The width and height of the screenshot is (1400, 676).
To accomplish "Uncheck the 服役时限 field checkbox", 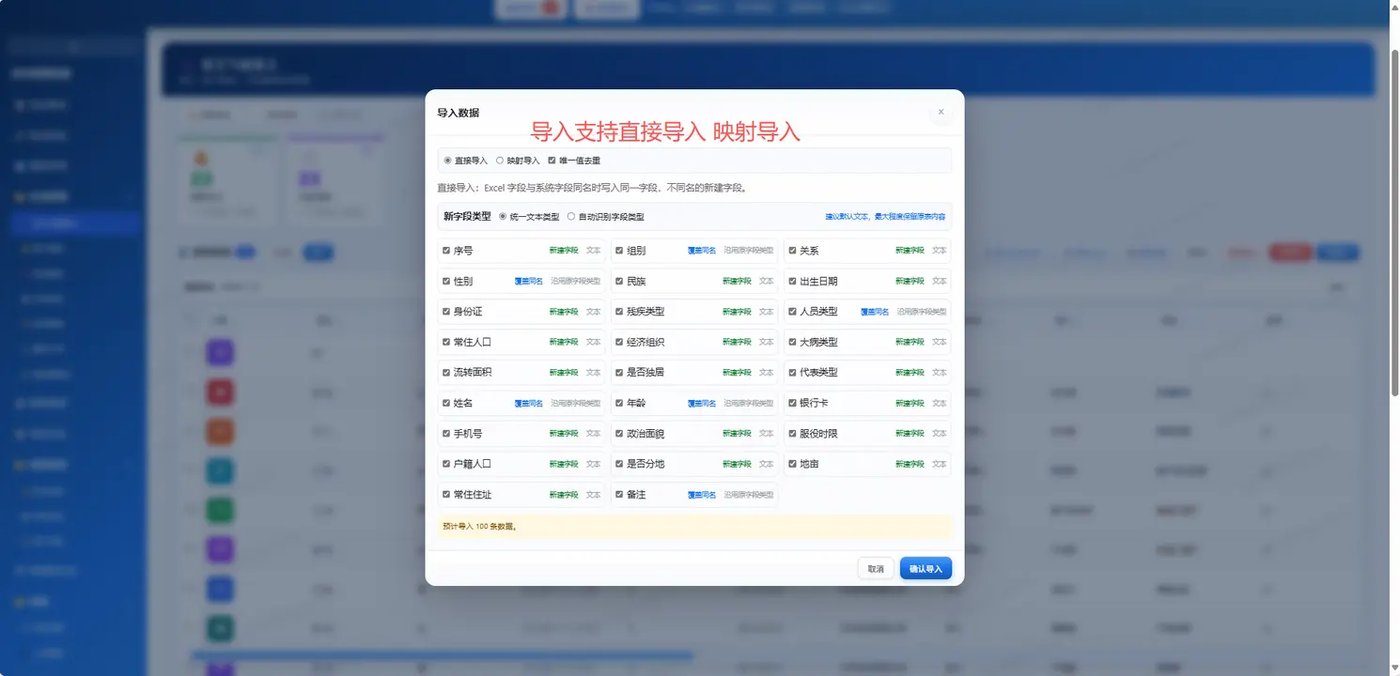I will point(792,434).
